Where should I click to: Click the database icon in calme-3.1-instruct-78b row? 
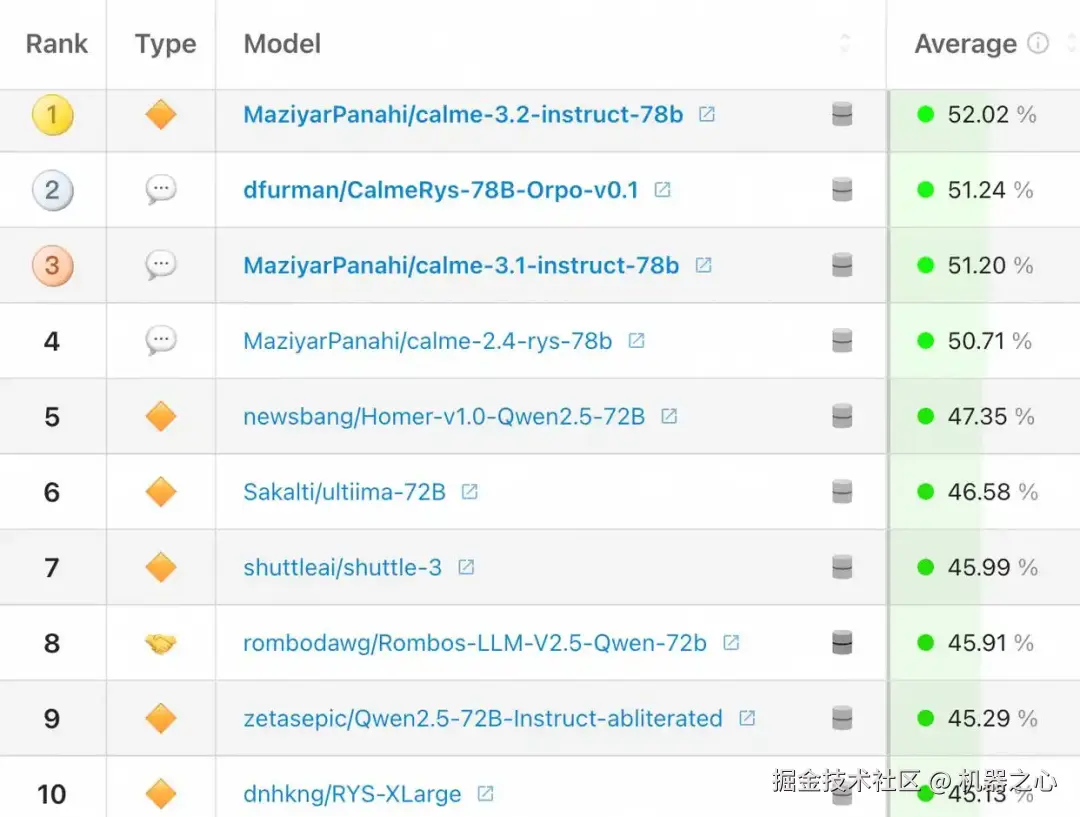click(842, 265)
